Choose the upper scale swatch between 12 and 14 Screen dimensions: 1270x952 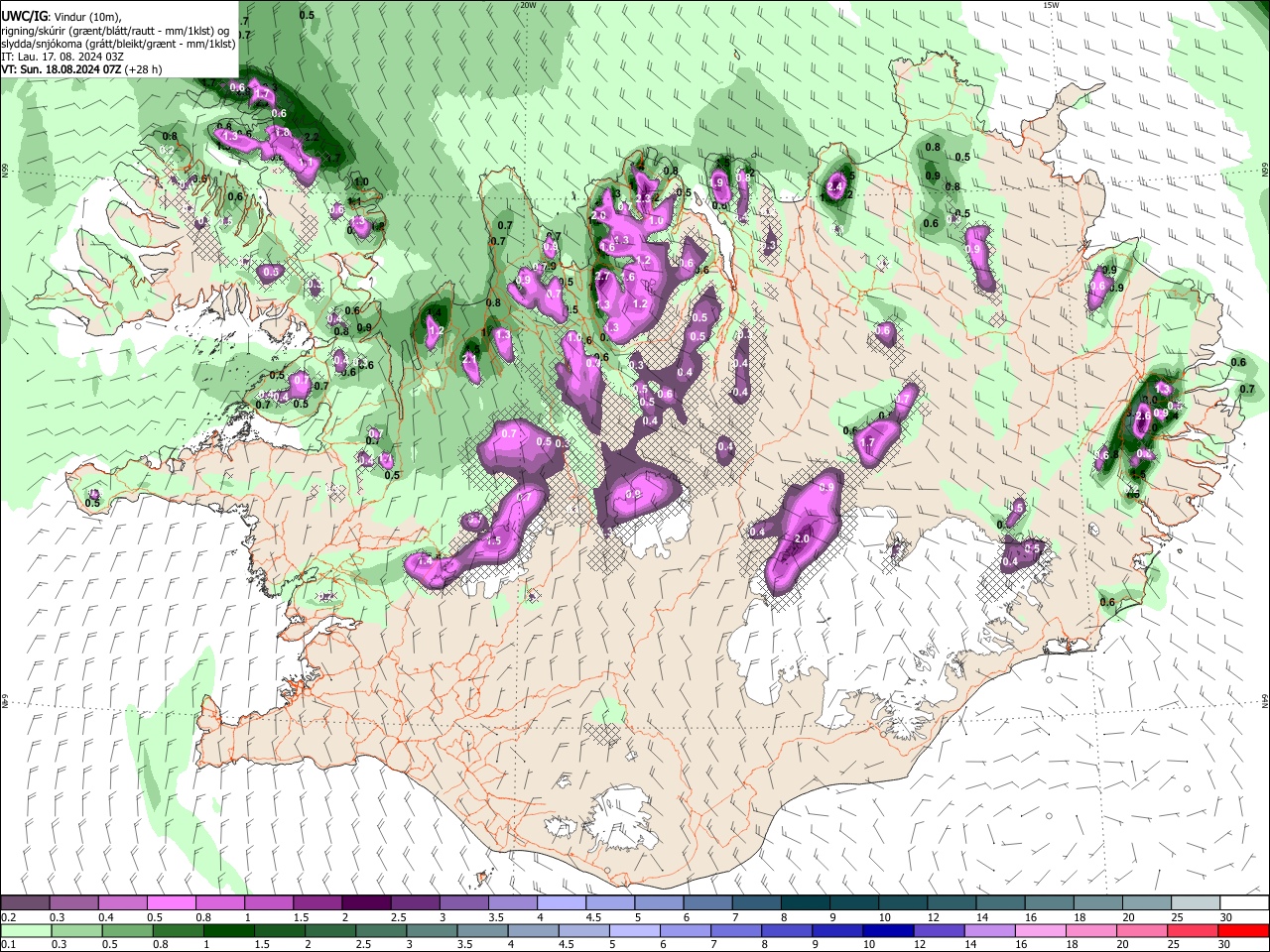(x=952, y=903)
